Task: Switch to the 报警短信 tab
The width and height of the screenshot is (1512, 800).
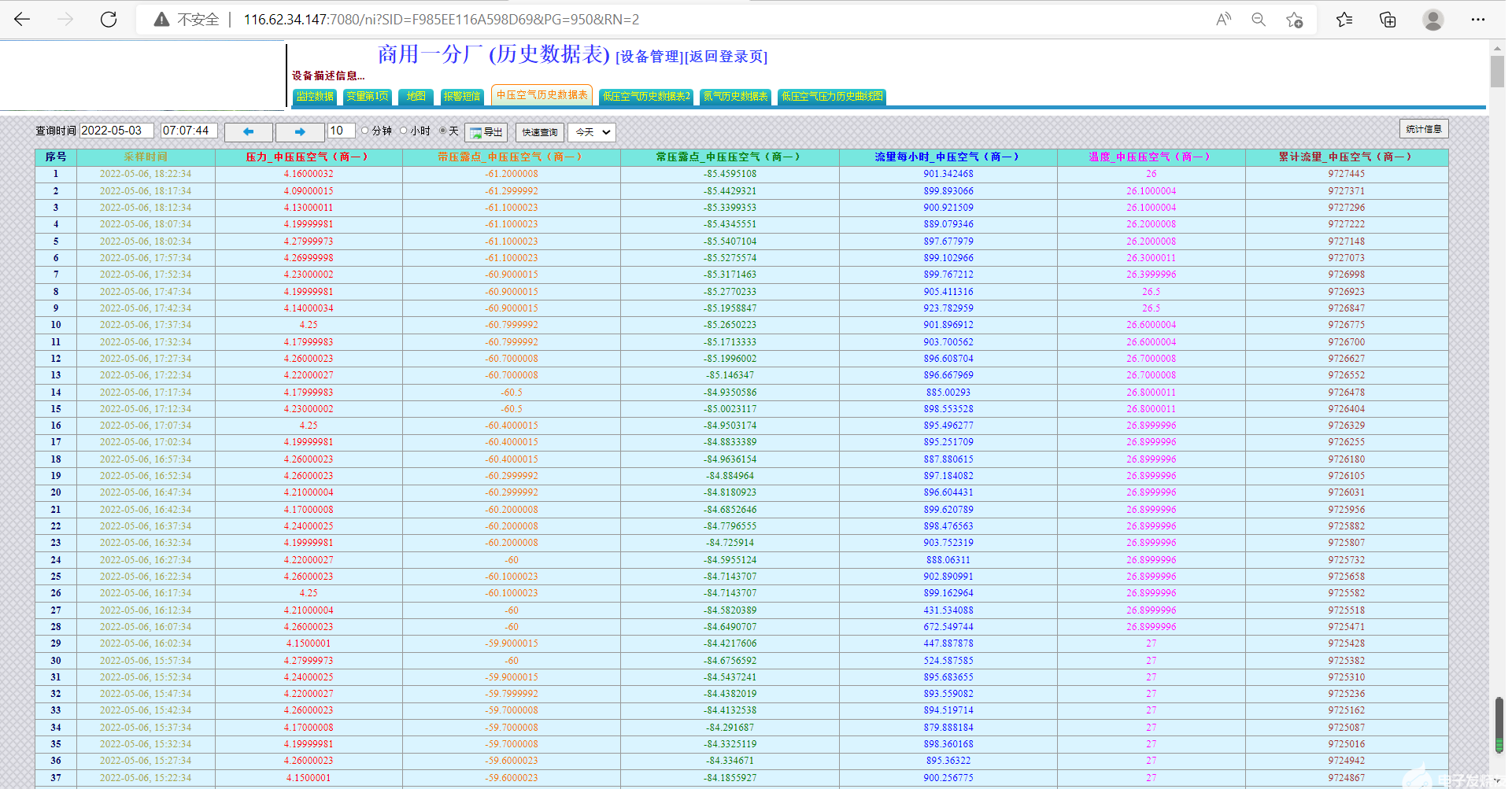Action: pyautogui.click(x=462, y=96)
